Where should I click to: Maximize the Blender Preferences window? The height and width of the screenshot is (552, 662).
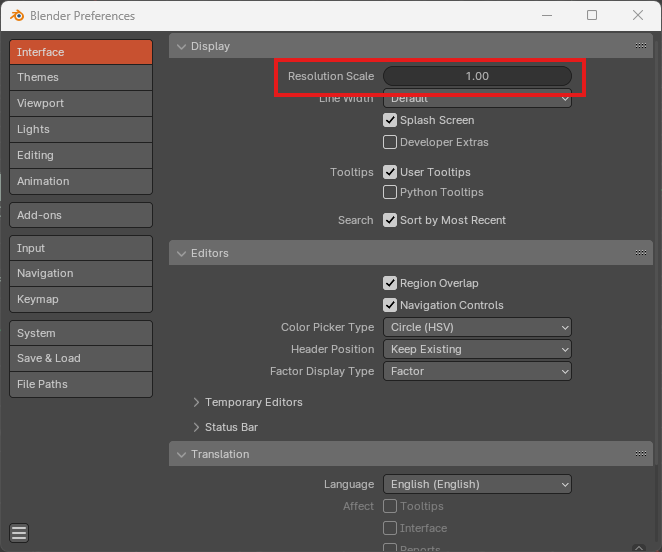tap(592, 16)
